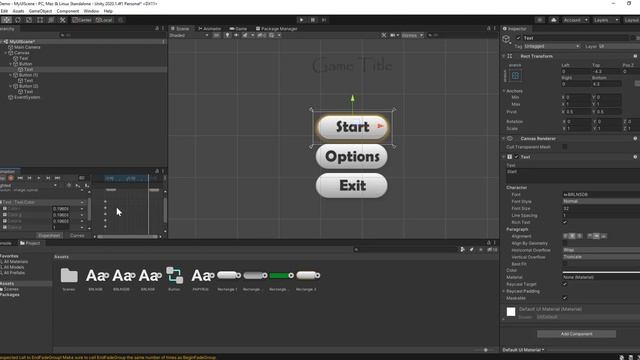This screenshot has height=360, width=640.
Task: Open the GameObject menu
Action: point(40,11)
